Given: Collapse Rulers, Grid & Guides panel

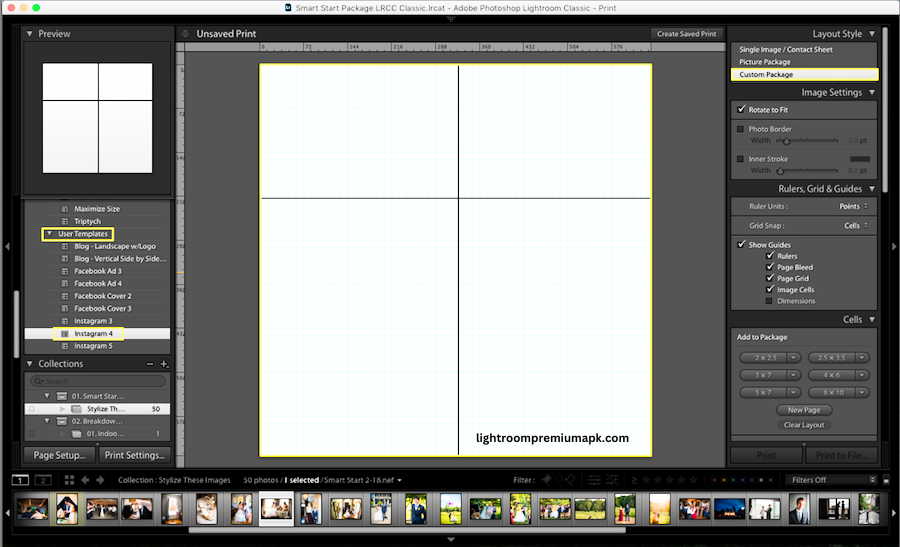Looking at the screenshot, I should pyautogui.click(x=872, y=189).
